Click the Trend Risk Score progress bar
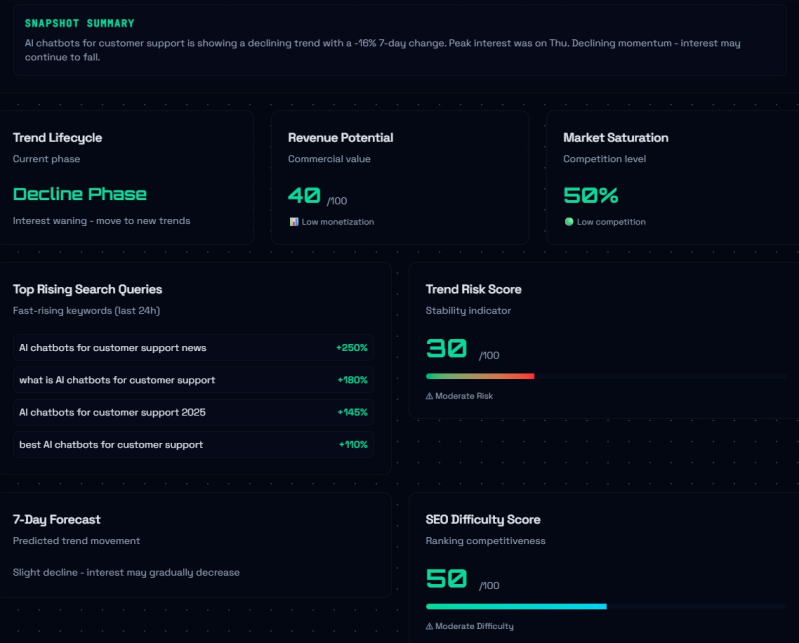Image resolution: width=799 pixels, height=643 pixels. (x=606, y=376)
